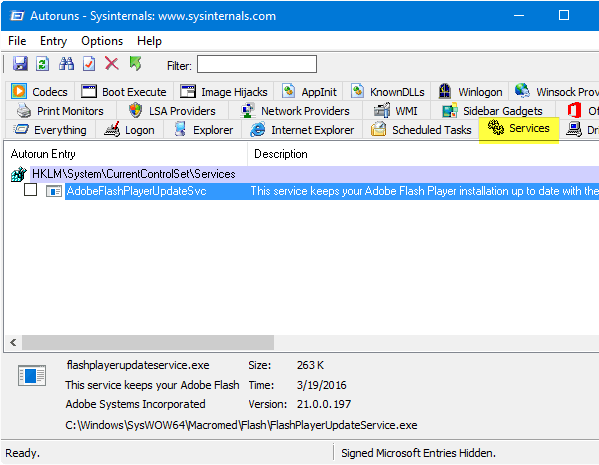The width and height of the screenshot is (599, 465).
Task: Switch to the Codecs tab
Action: click(x=40, y=92)
